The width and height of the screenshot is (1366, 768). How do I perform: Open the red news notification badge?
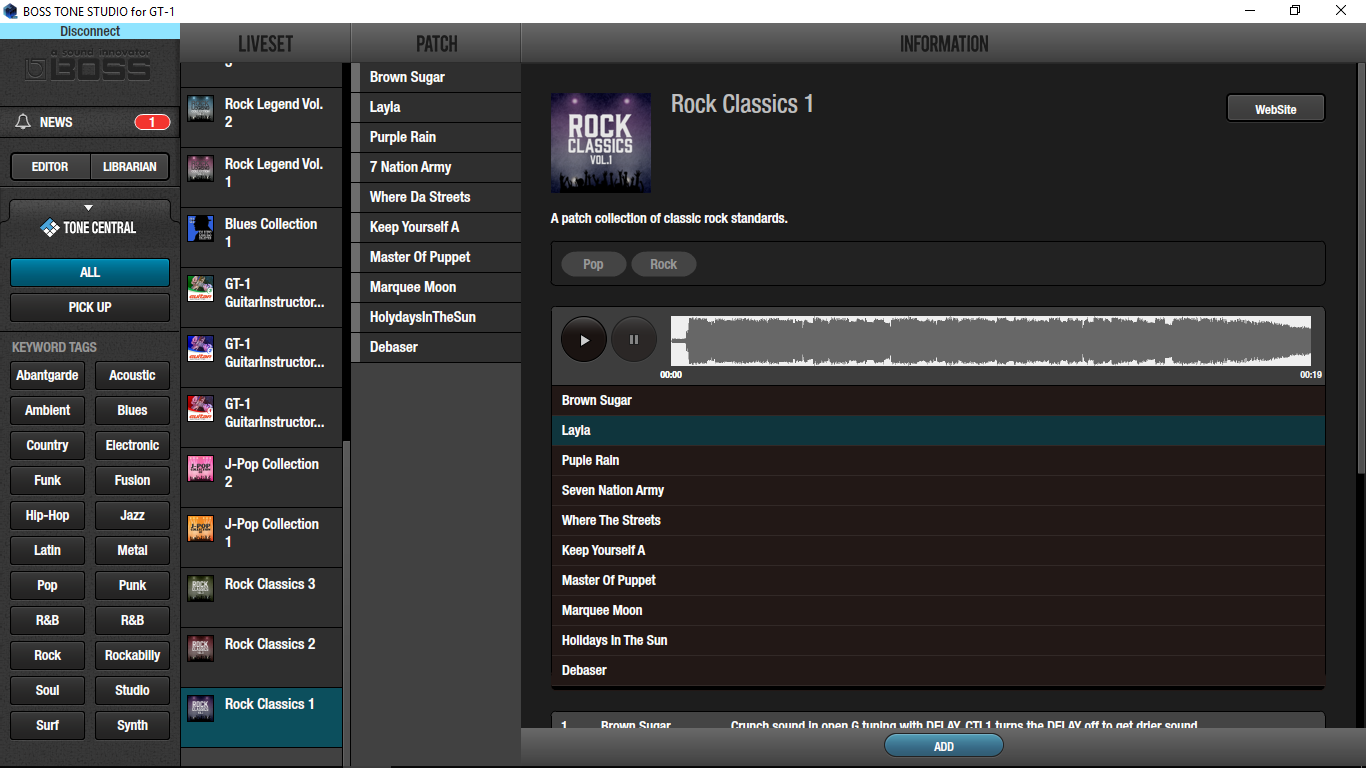coord(152,122)
